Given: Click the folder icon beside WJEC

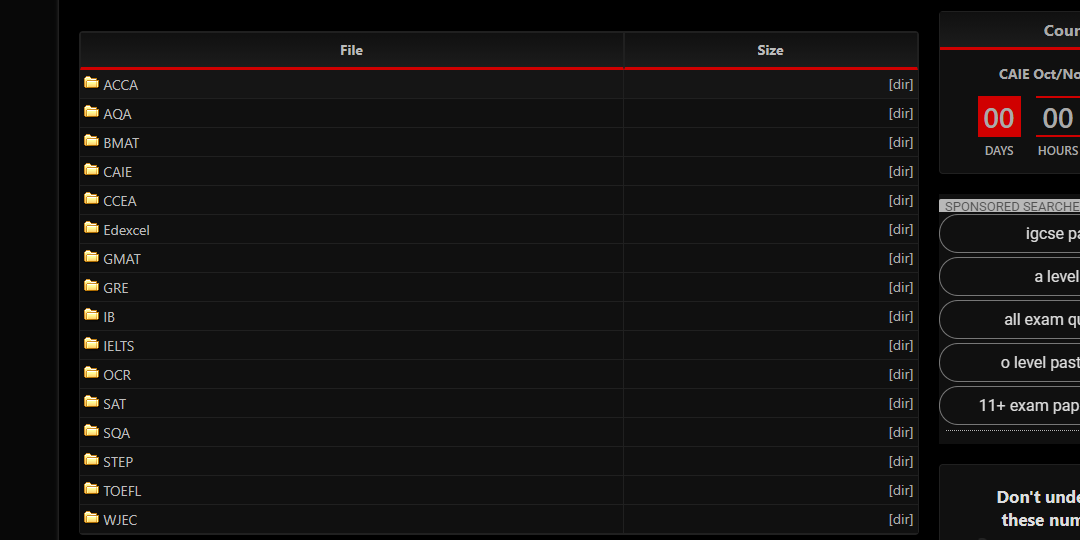Looking at the screenshot, I should click(x=92, y=517).
